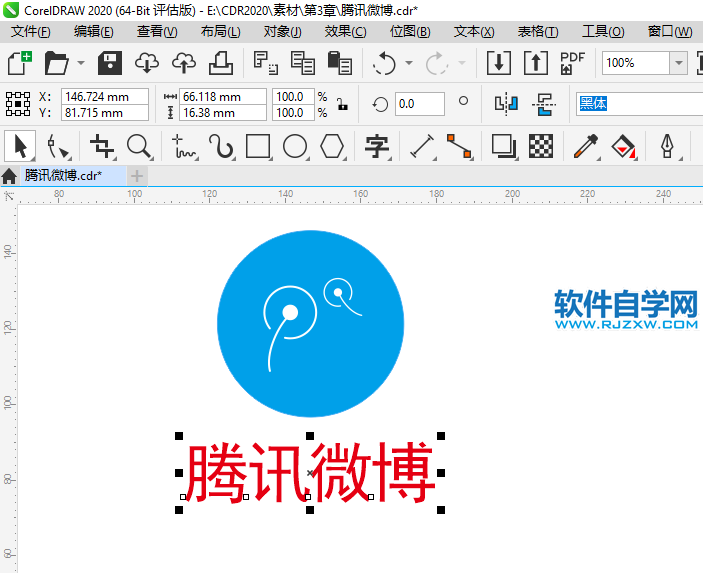Viewport: 703px width, 573px height.
Task: Click inside the 100% zoom field
Action: [636, 63]
